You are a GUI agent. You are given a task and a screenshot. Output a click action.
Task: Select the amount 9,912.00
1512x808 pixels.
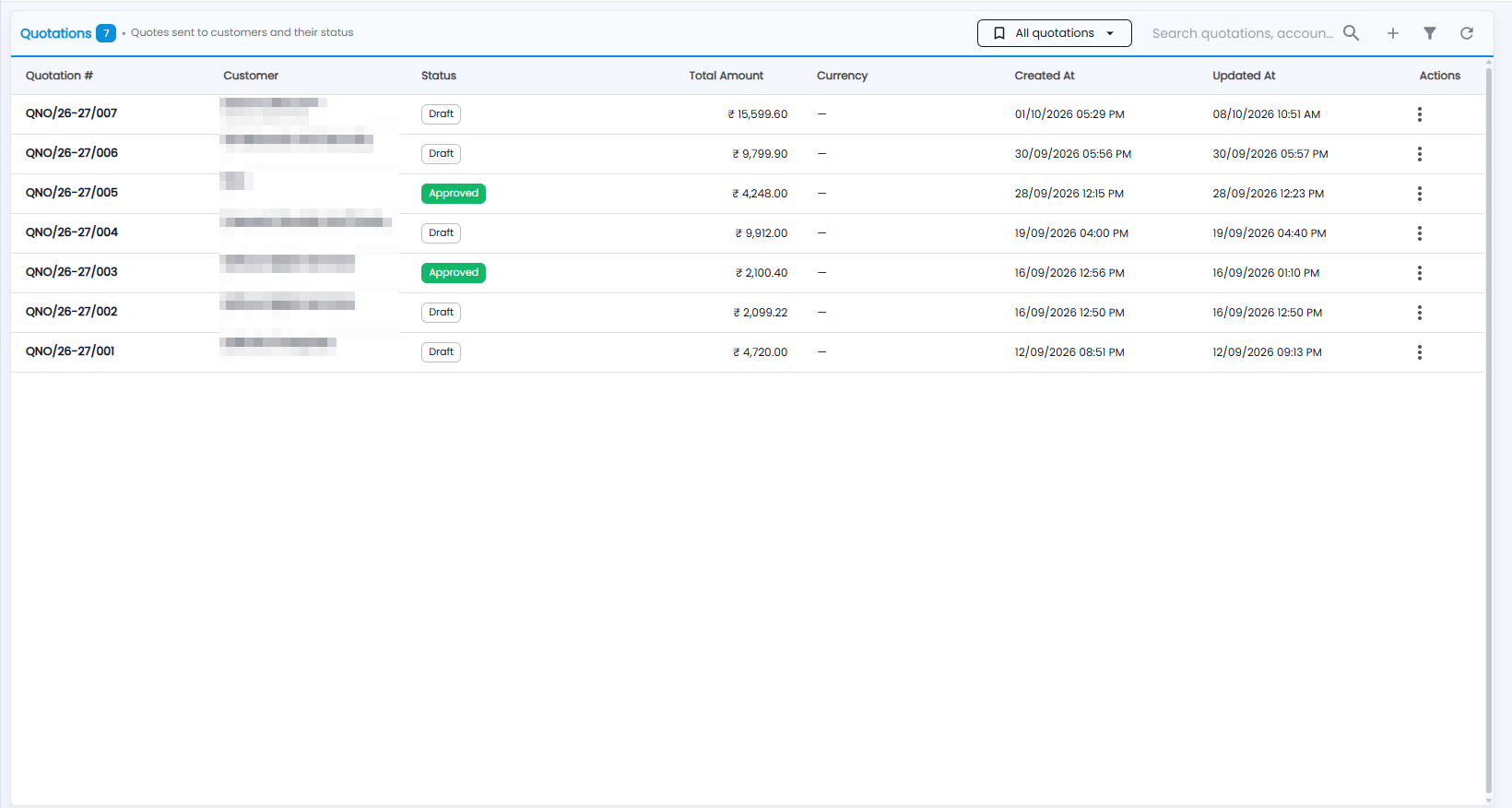(762, 233)
